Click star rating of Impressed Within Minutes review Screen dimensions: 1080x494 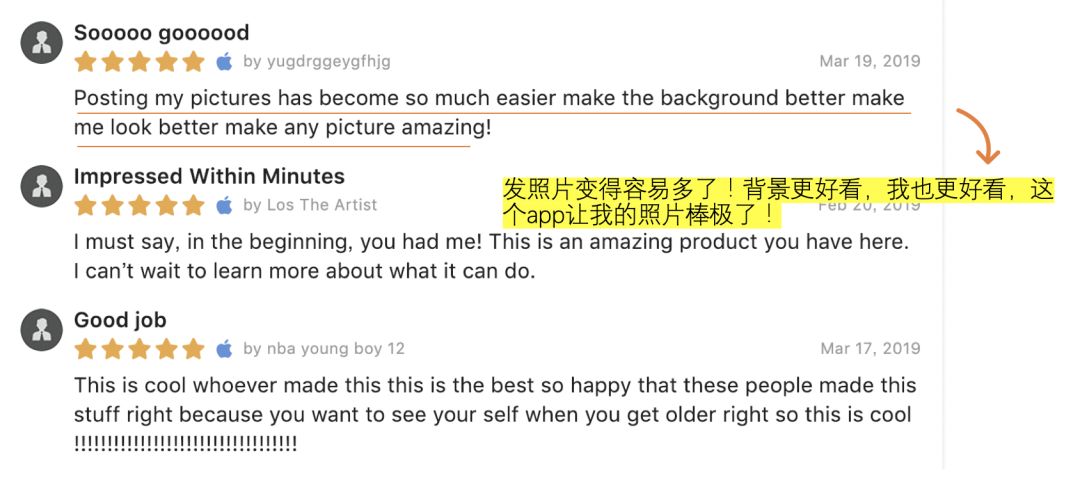[139, 206]
